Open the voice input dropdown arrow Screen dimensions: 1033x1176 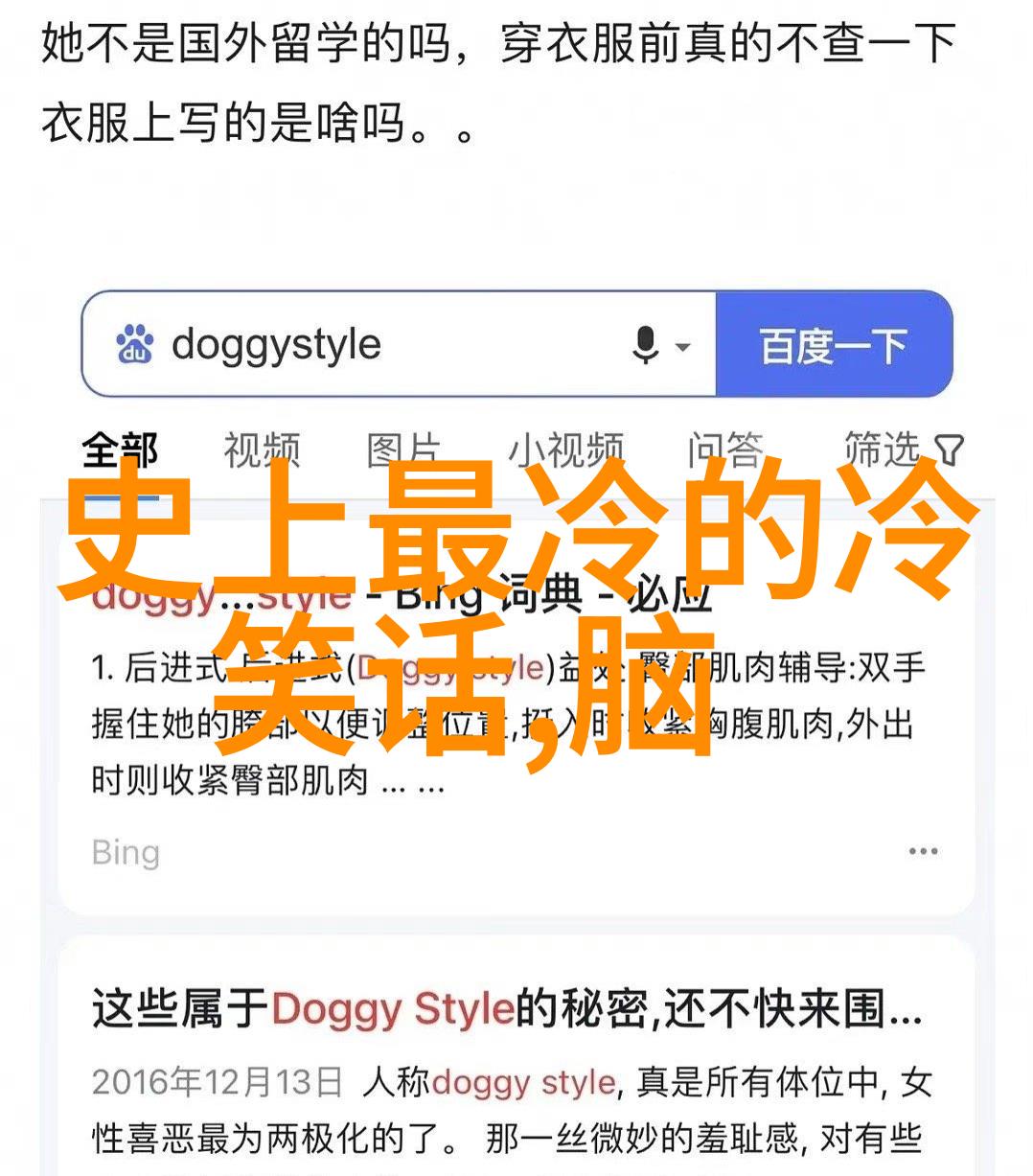683,346
